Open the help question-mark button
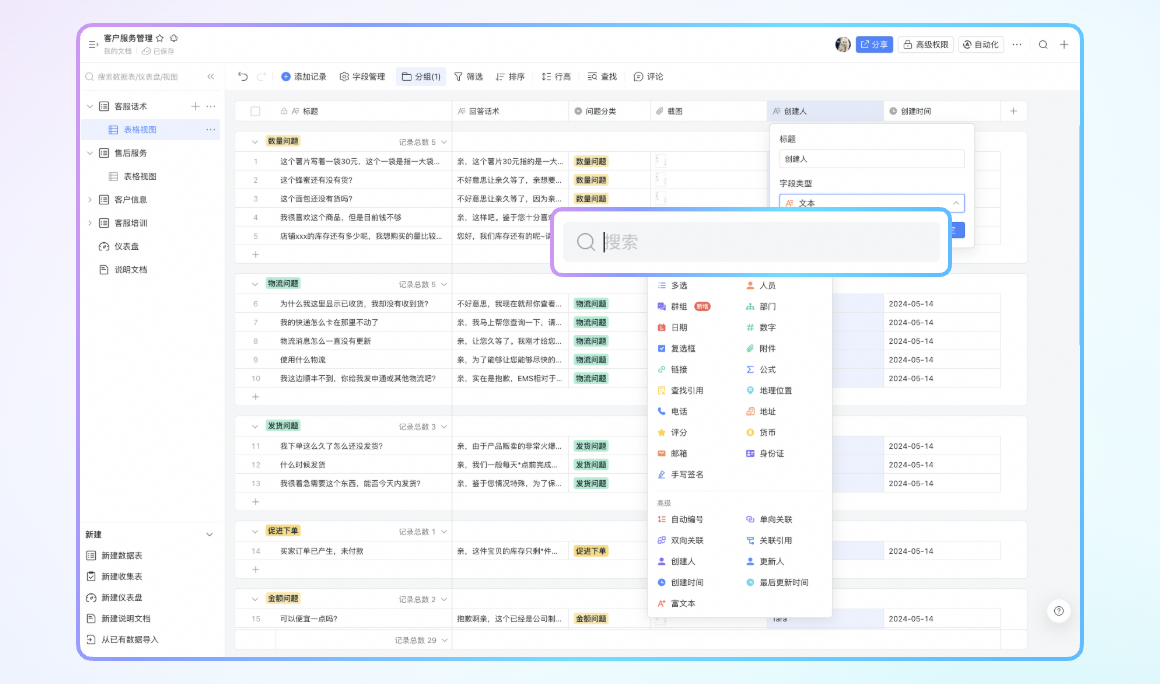1160x684 pixels. pos(1059,611)
